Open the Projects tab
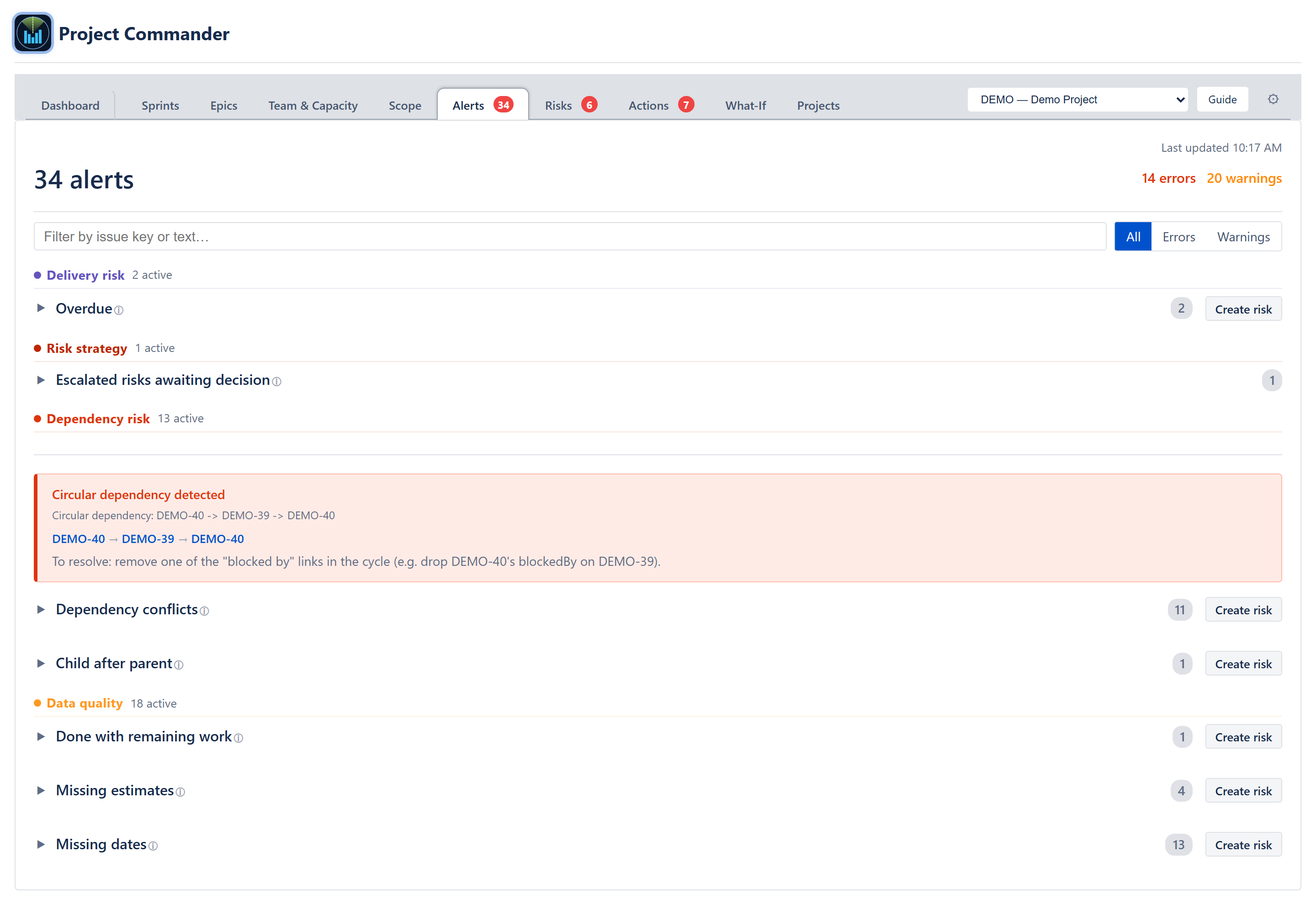Image resolution: width=1316 pixels, height=905 pixels. pos(818,106)
